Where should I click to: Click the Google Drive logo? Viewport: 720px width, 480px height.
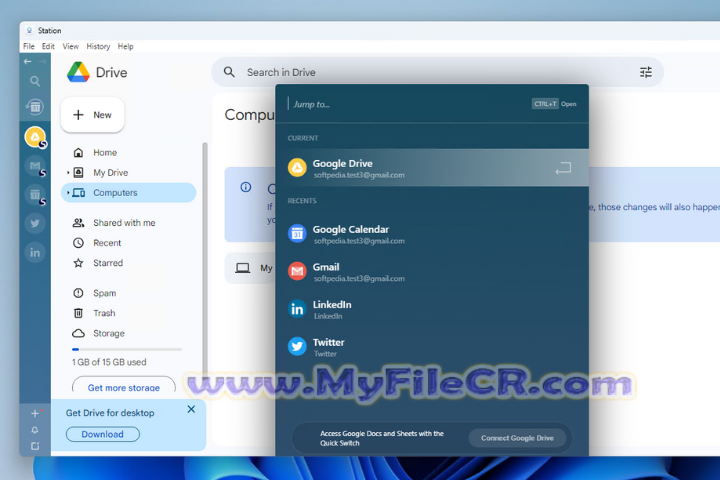pyautogui.click(x=78, y=72)
